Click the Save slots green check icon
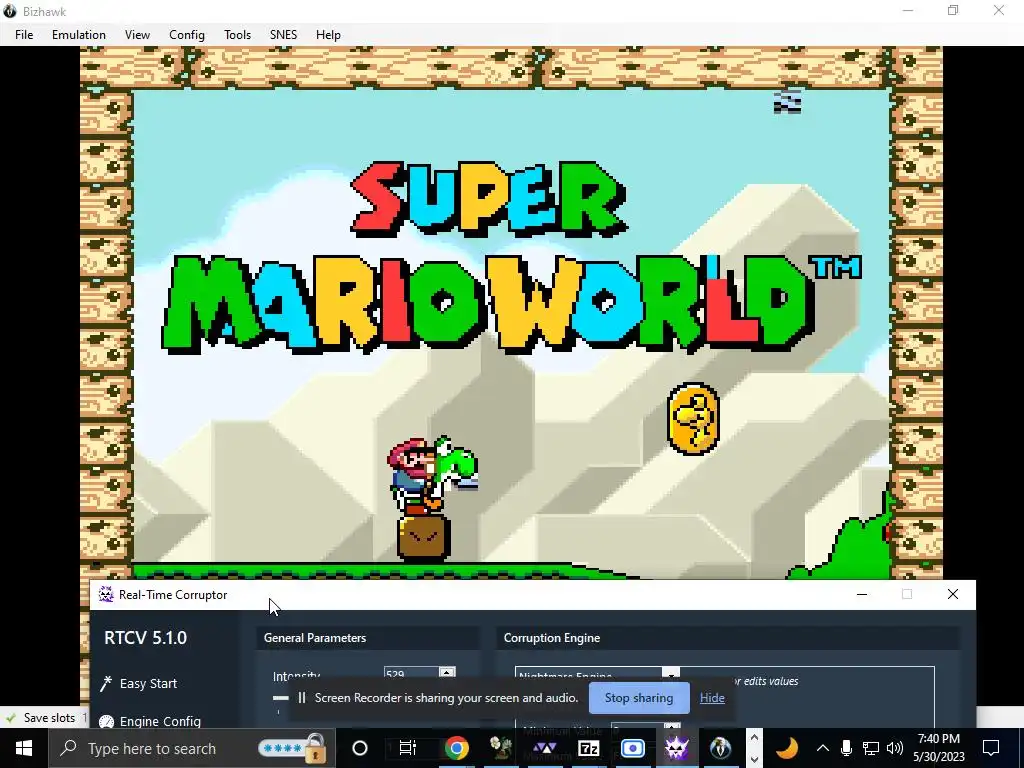The height and width of the screenshot is (768, 1024). pos(10,718)
